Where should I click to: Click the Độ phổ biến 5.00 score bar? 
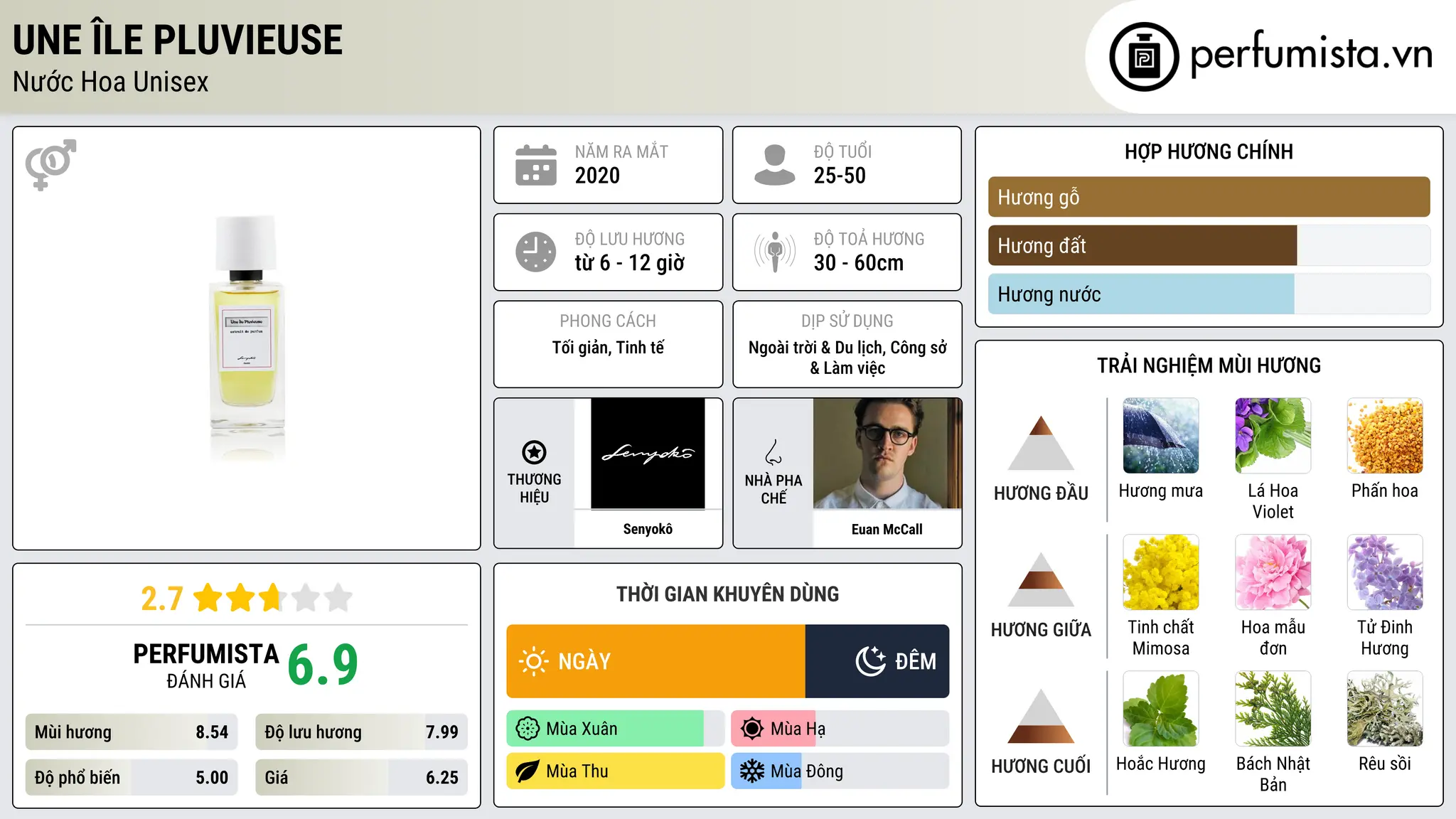coord(132,778)
